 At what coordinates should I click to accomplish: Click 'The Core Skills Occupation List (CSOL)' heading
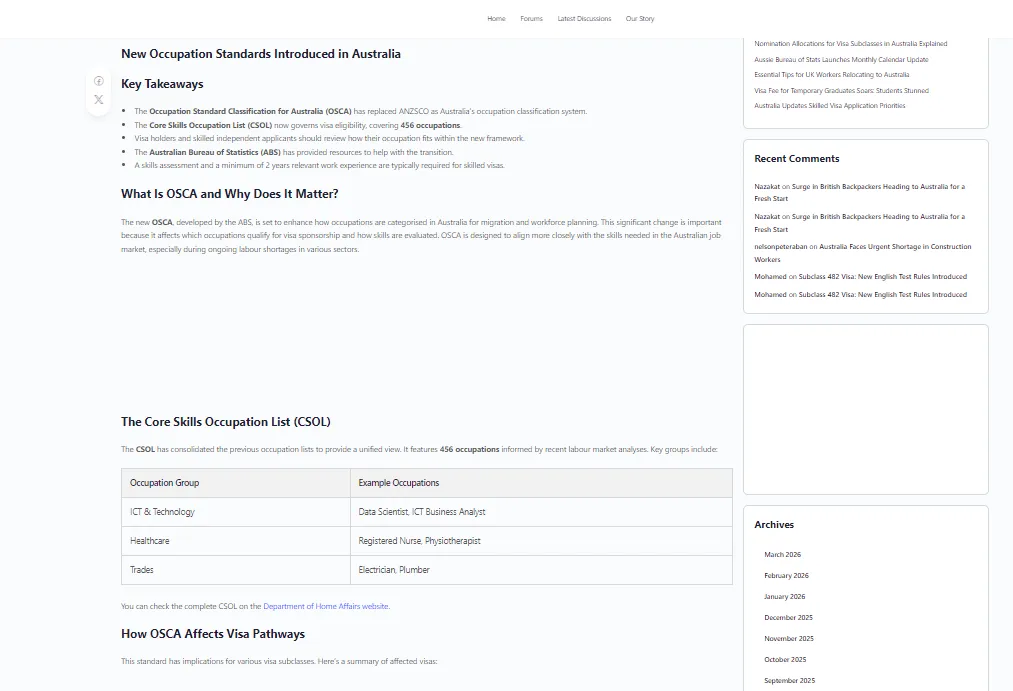(x=225, y=422)
